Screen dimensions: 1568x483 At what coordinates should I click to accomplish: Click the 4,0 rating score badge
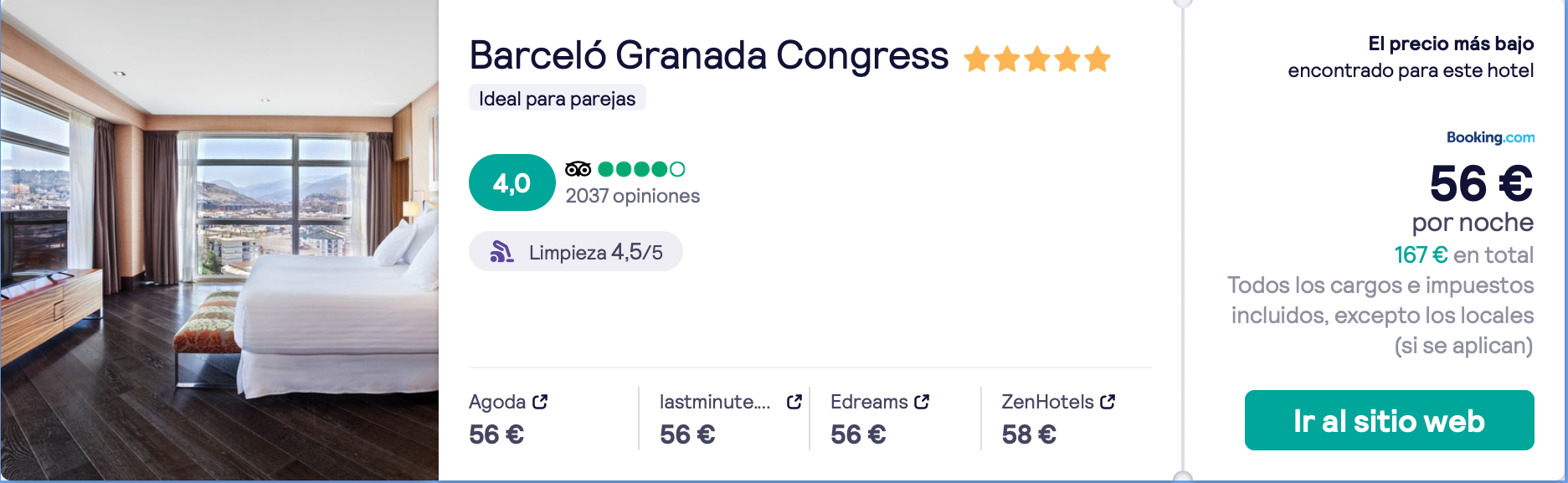(512, 182)
